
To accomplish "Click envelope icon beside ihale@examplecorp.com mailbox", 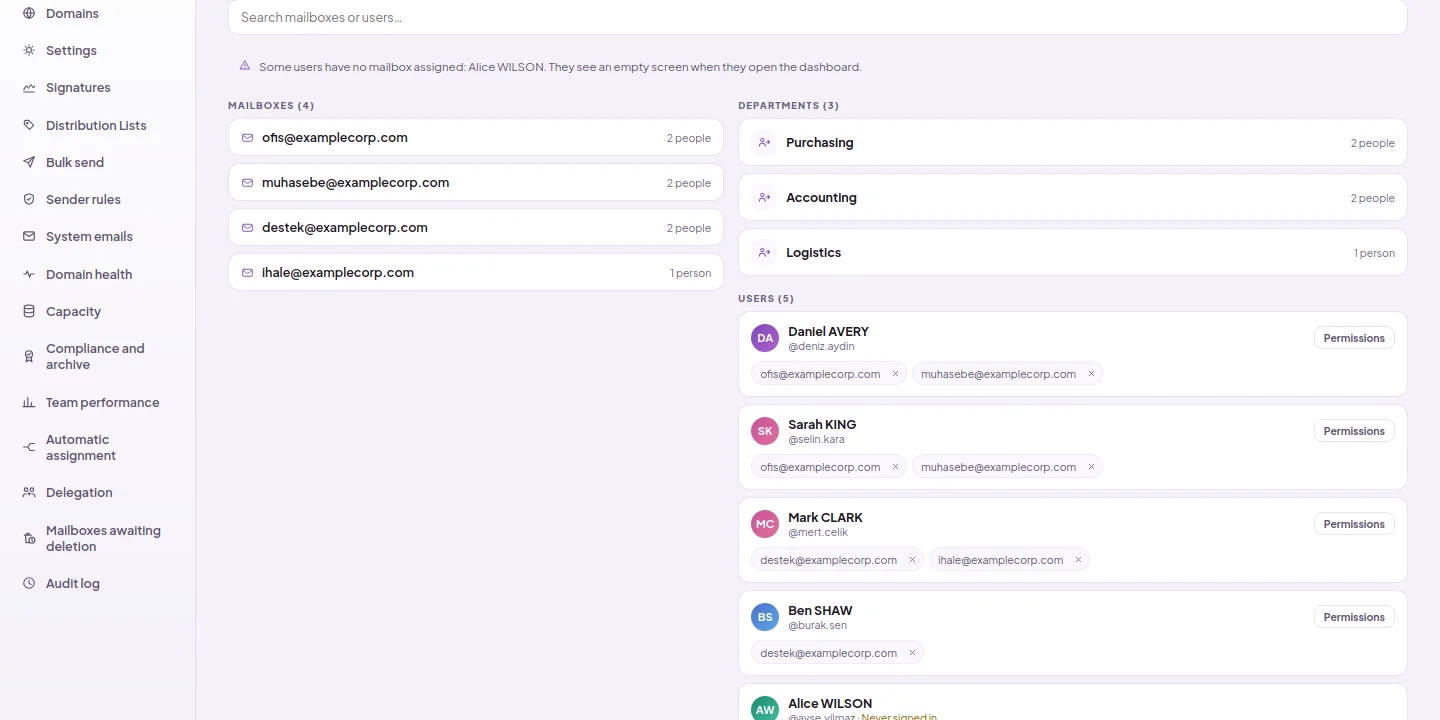I will 248,273.
